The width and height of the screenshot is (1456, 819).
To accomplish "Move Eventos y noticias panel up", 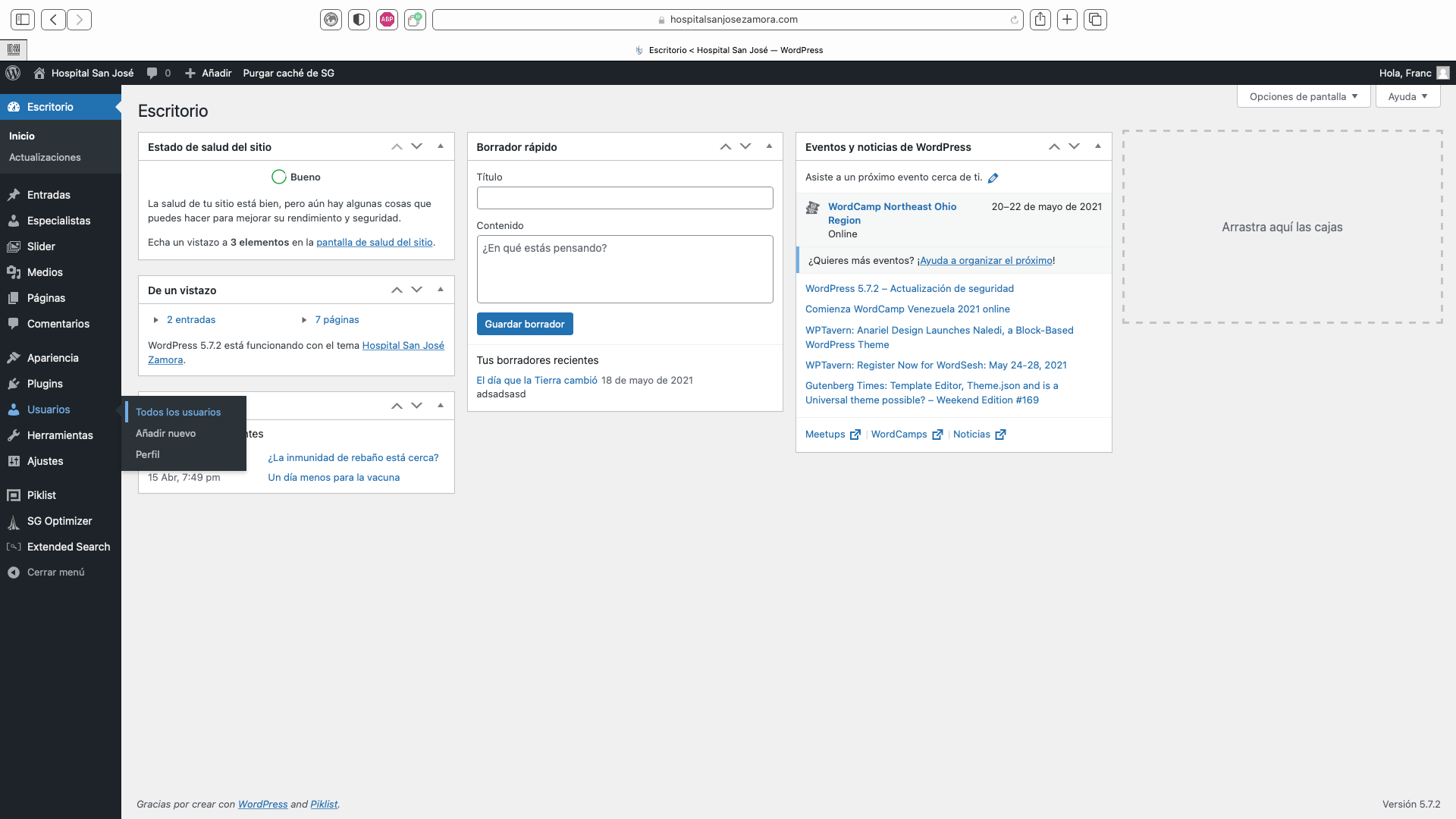I will coord(1054,146).
